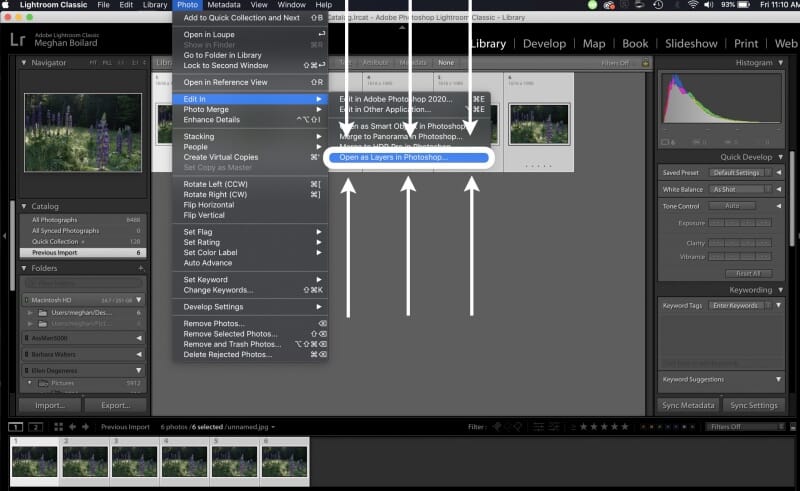Switch to the Develop module
The width and height of the screenshot is (800, 491).
click(x=544, y=43)
